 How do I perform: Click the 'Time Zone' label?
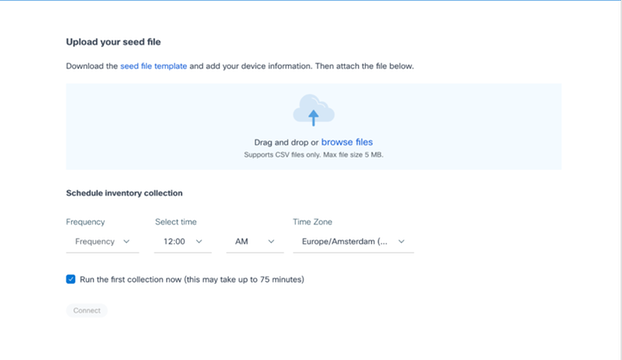coord(312,222)
